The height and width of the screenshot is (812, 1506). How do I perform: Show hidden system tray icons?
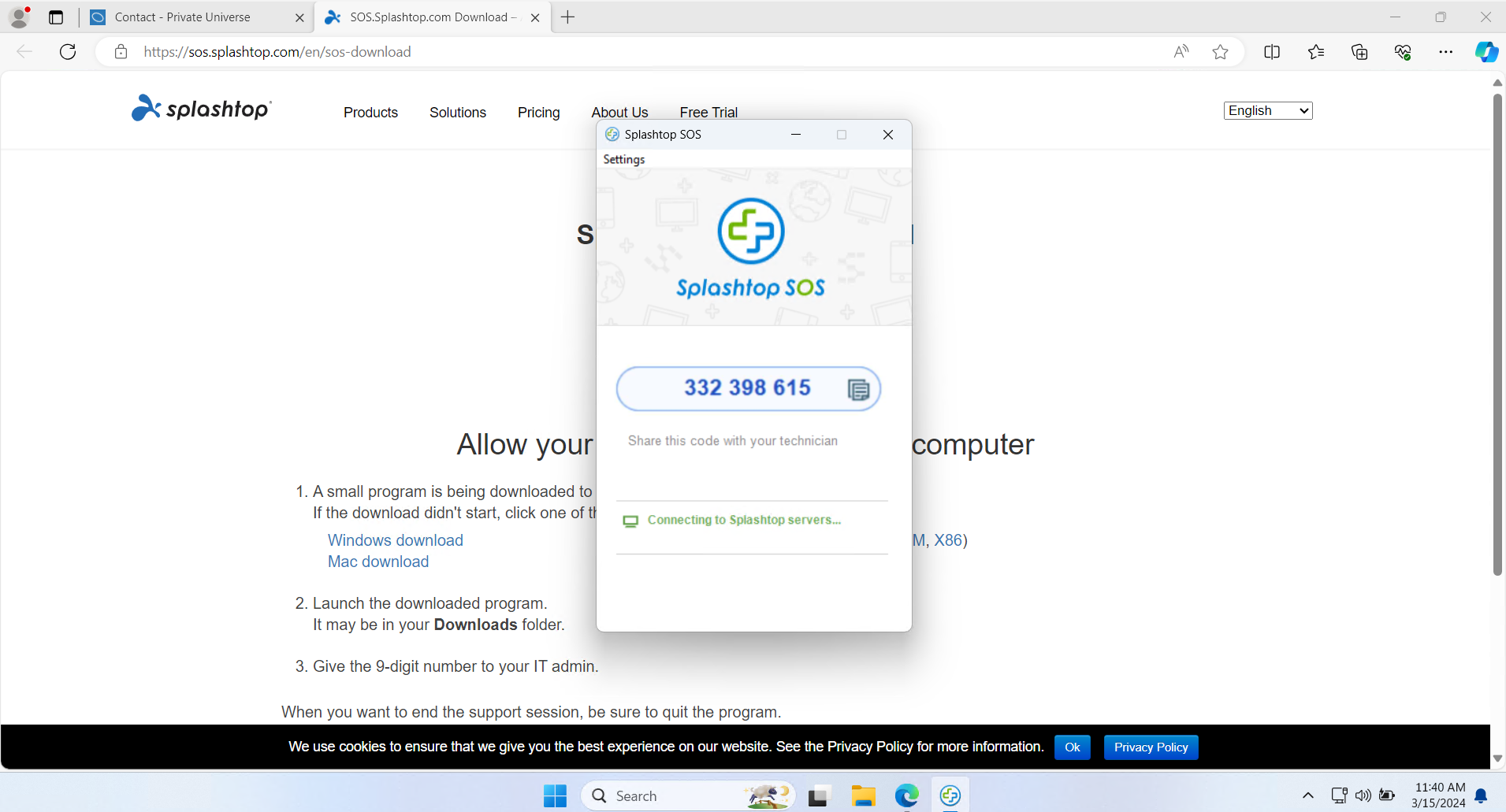pos(1307,795)
